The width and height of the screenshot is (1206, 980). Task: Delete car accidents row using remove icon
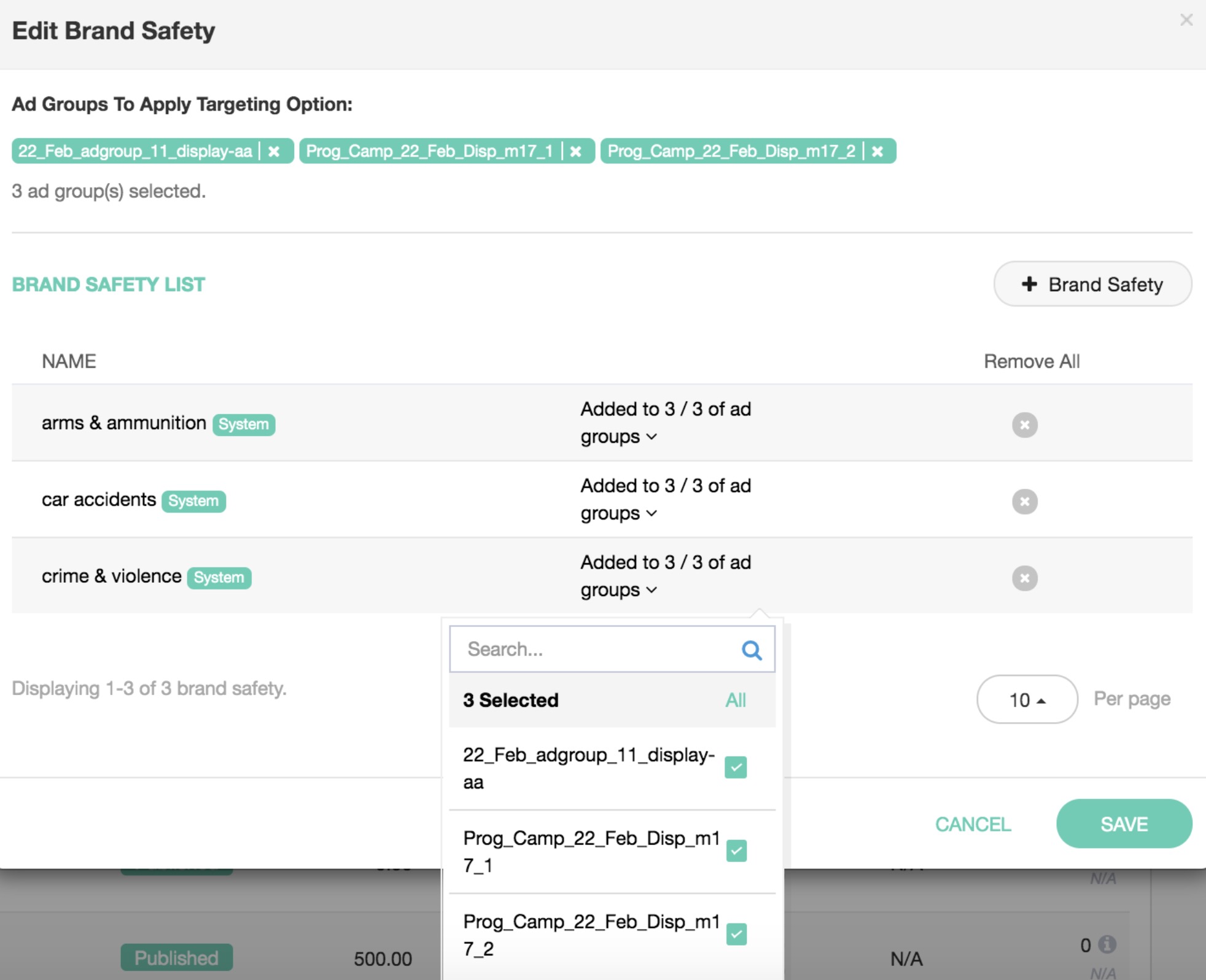point(1024,502)
